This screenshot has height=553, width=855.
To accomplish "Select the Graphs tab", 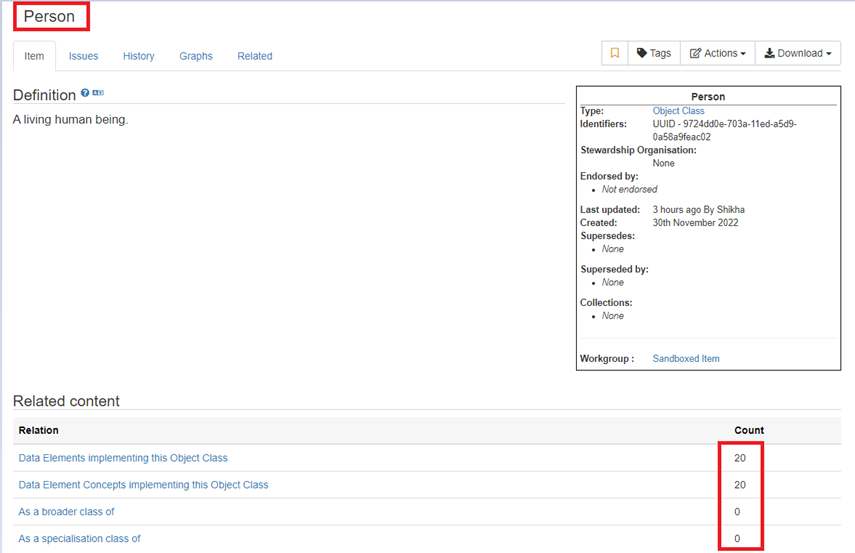I will [196, 56].
